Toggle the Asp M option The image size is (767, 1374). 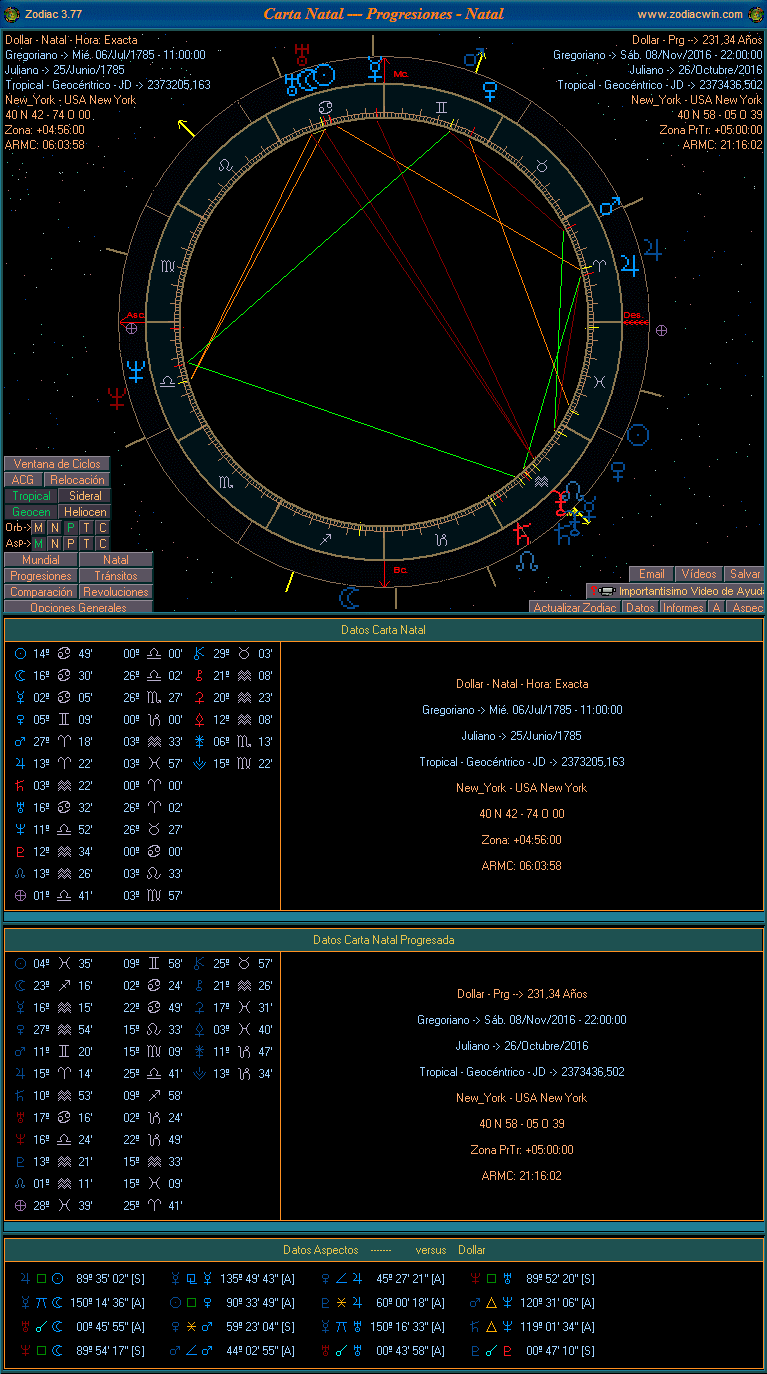point(38,543)
